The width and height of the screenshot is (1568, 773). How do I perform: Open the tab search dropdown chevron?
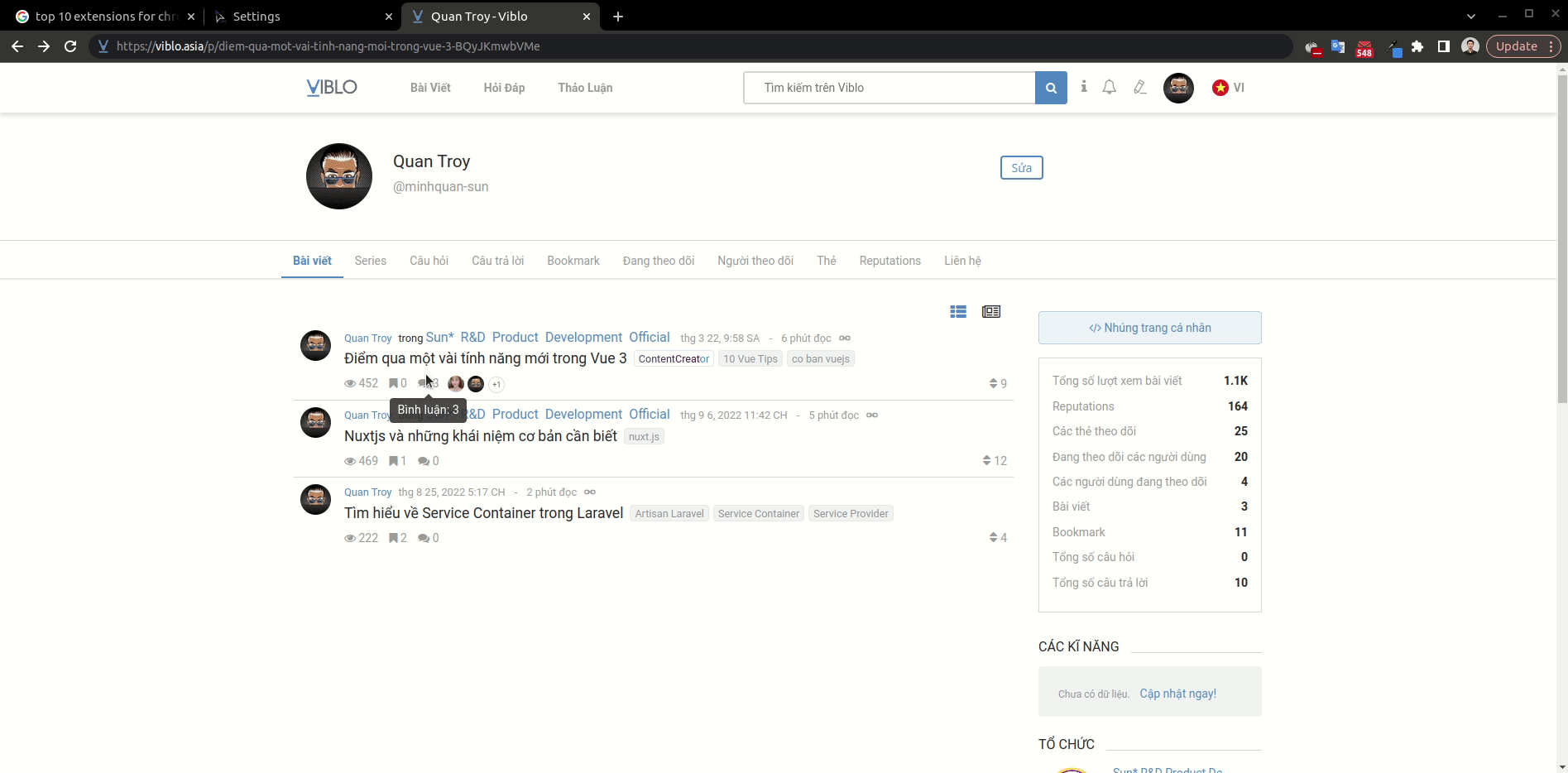[x=1470, y=17]
